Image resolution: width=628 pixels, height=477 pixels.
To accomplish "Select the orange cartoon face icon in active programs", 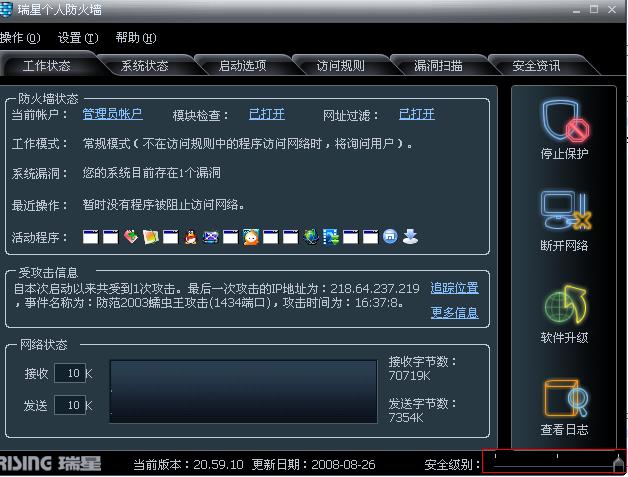I will coord(251,237).
